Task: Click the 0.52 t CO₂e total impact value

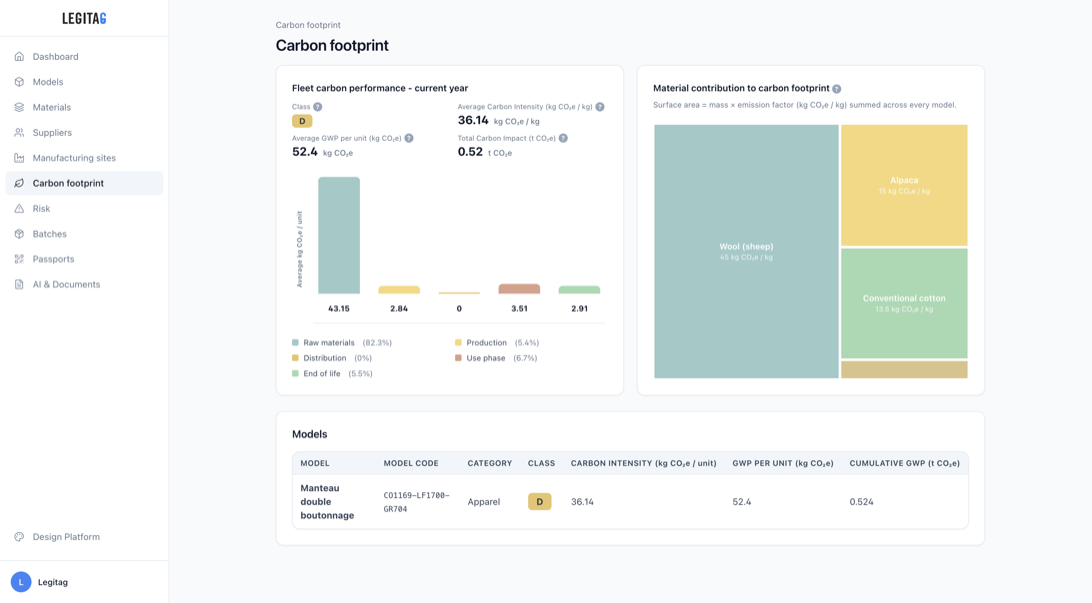Action: coord(485,152)
